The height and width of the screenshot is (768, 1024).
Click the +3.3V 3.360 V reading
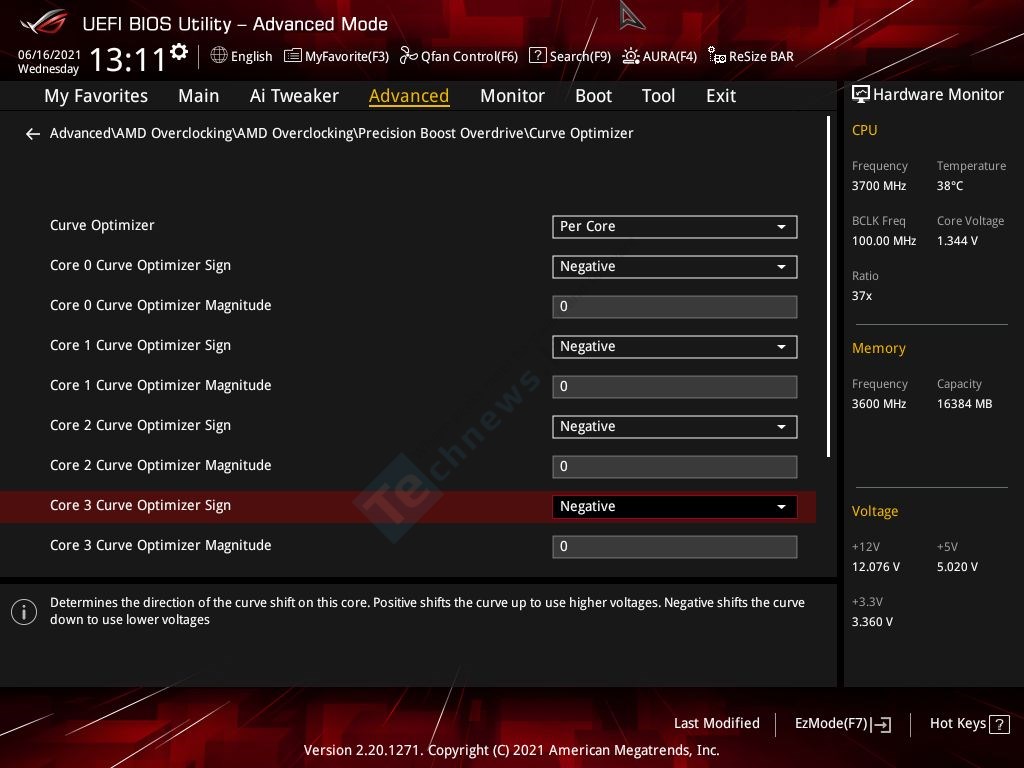point(872,622)
